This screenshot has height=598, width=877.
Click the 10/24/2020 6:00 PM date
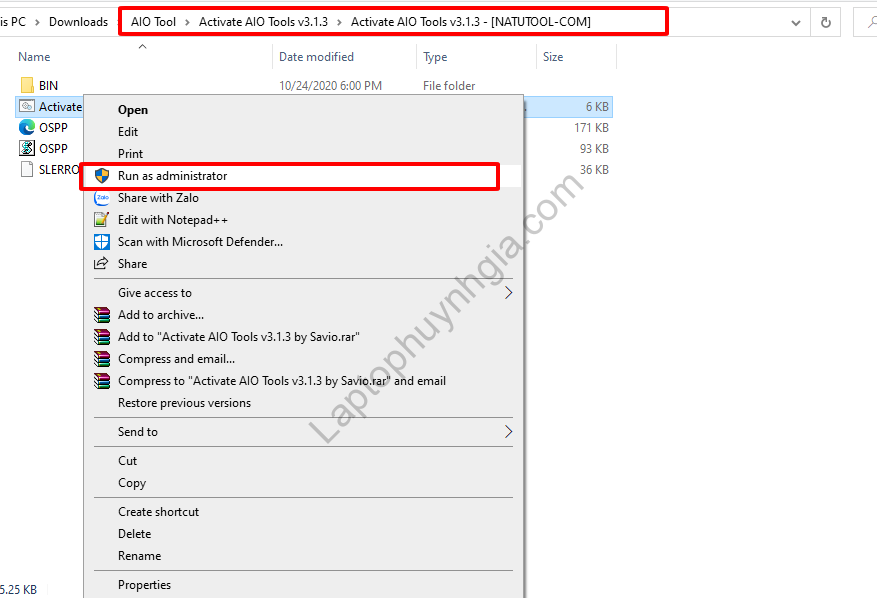point(331,86)
